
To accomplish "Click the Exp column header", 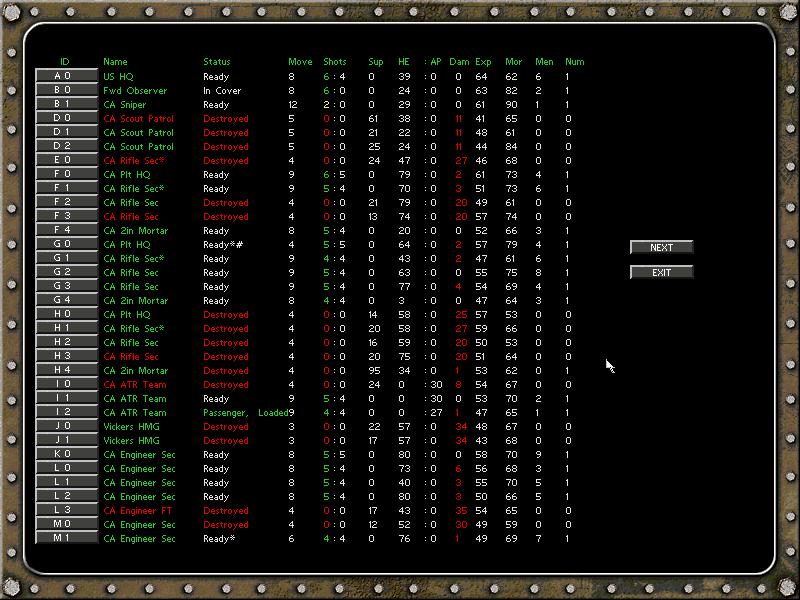I will [483, 62].
